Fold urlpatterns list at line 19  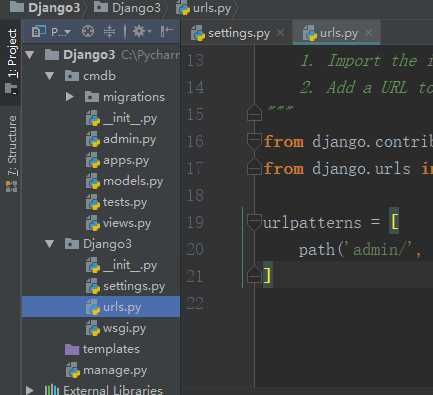255,222
